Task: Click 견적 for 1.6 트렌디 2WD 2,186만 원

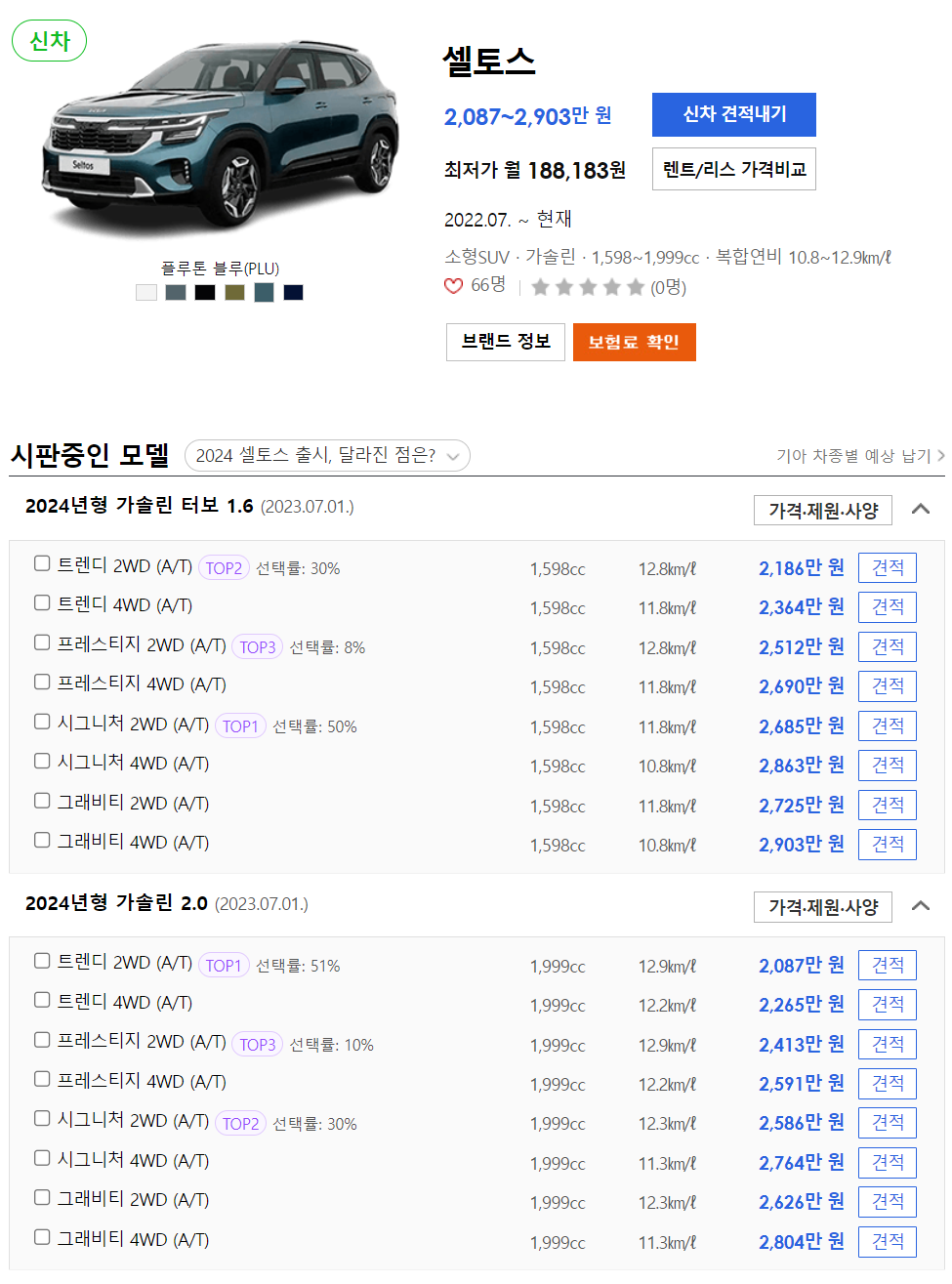Action: coord(888,568)
